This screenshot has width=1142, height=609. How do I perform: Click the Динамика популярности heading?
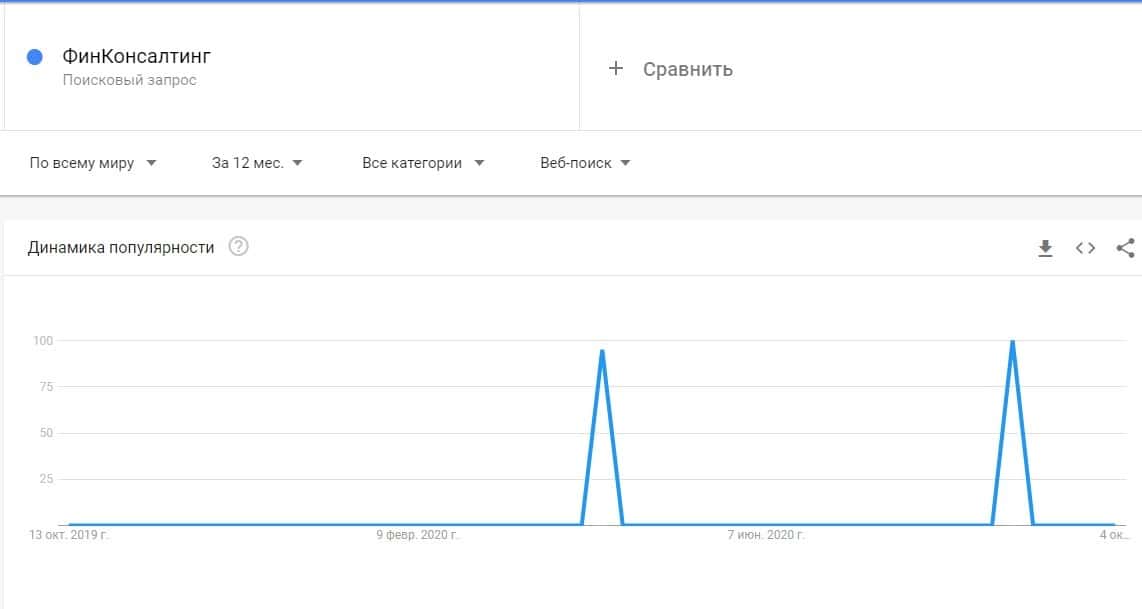121,247
